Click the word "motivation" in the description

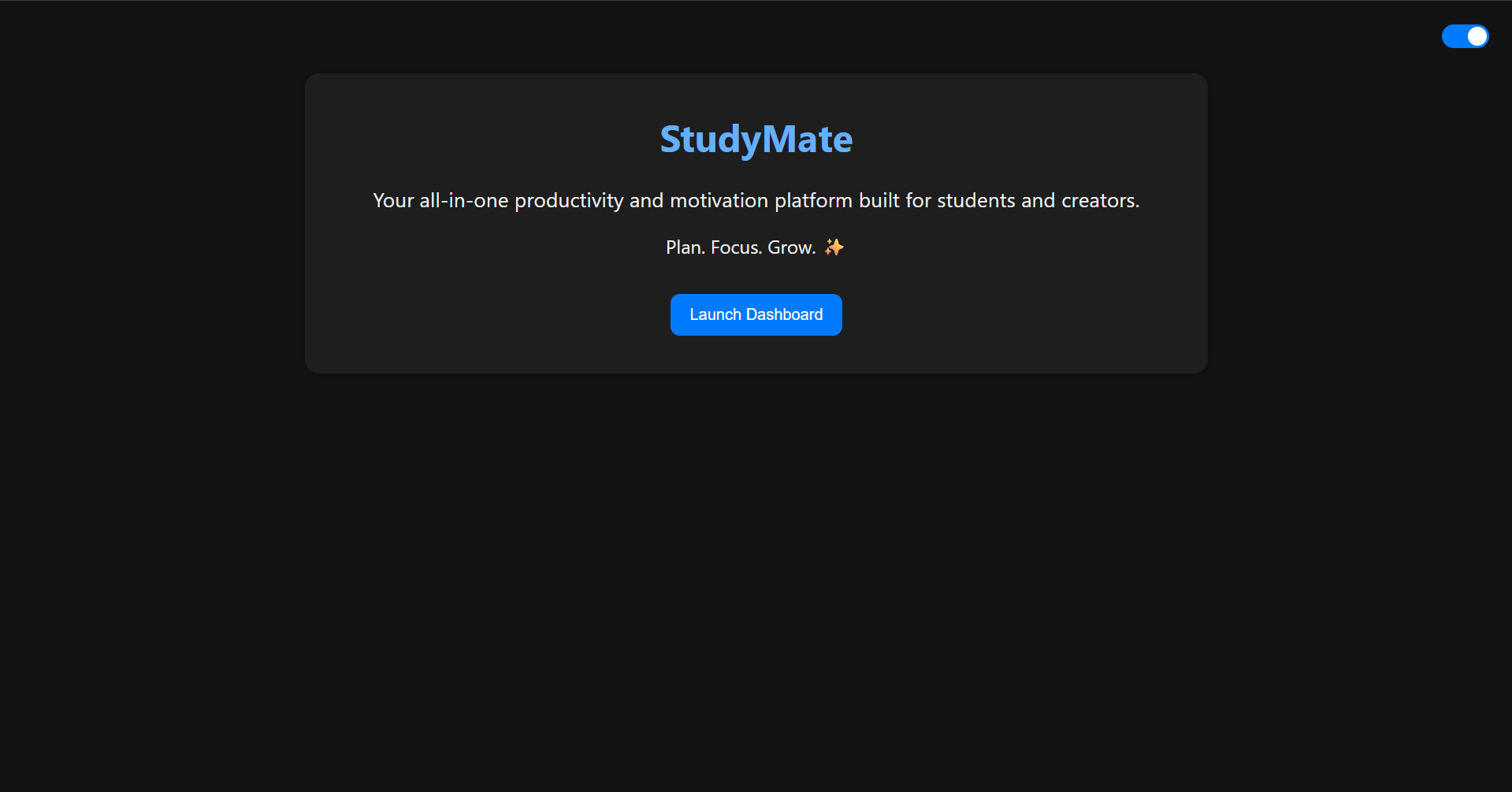[x=719, y=201]
